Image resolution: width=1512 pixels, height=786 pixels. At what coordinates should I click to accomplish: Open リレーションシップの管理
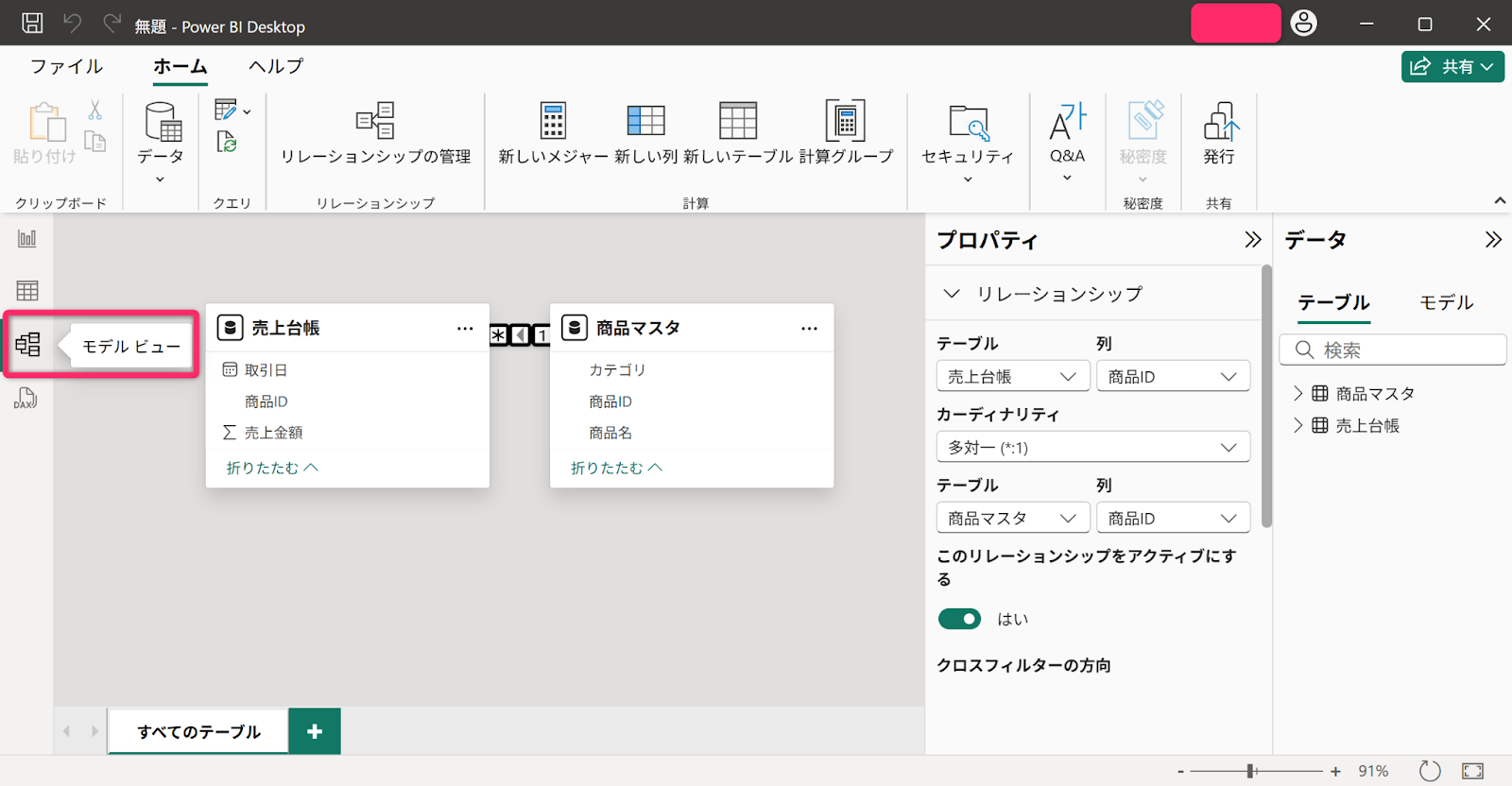pos(375,133)
